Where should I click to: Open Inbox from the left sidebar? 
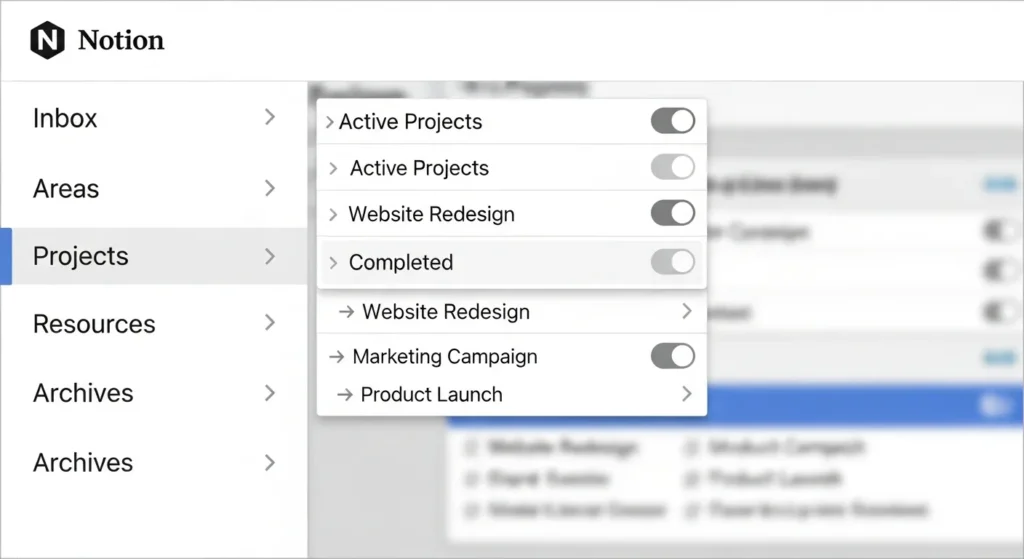click(x=65, y=118)
